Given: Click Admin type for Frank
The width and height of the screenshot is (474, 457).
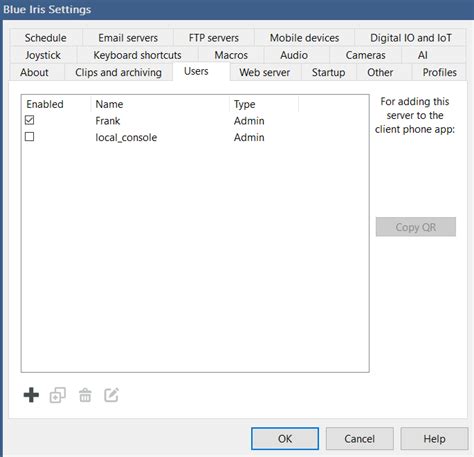Looking at the screenshot, I should (249, 120).
